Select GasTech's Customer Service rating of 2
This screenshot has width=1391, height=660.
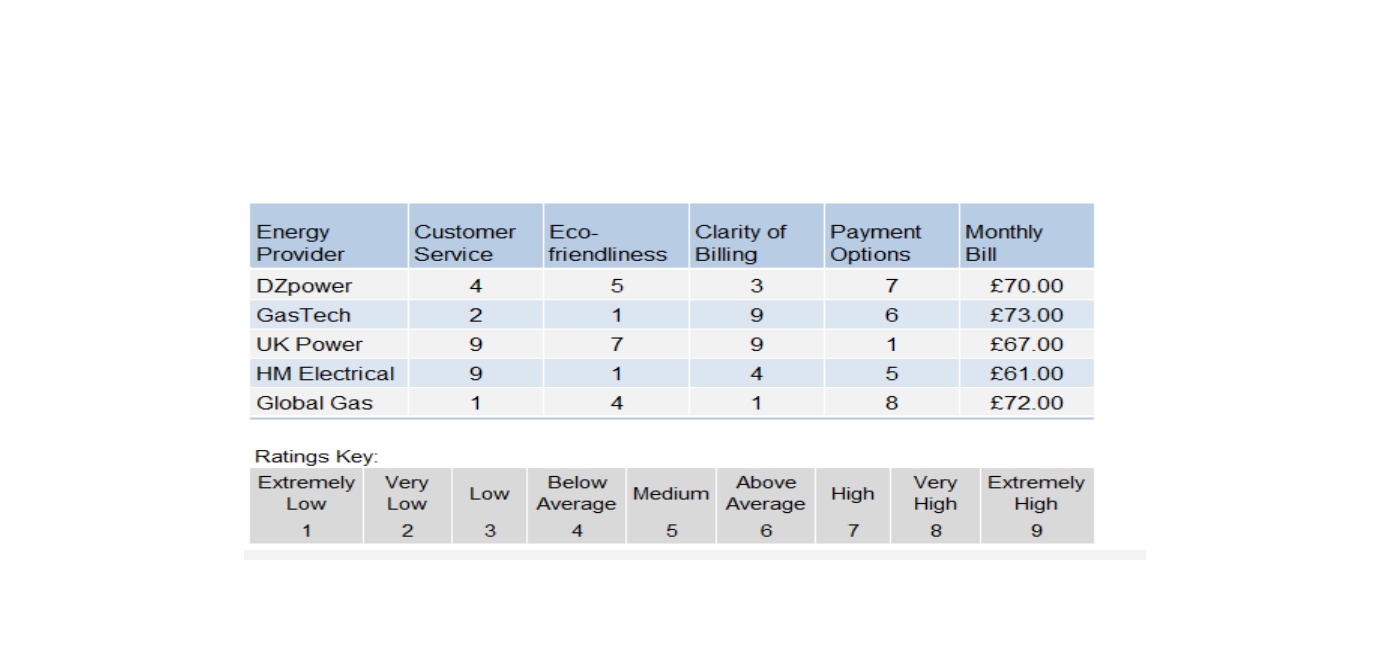click(476, 315)
